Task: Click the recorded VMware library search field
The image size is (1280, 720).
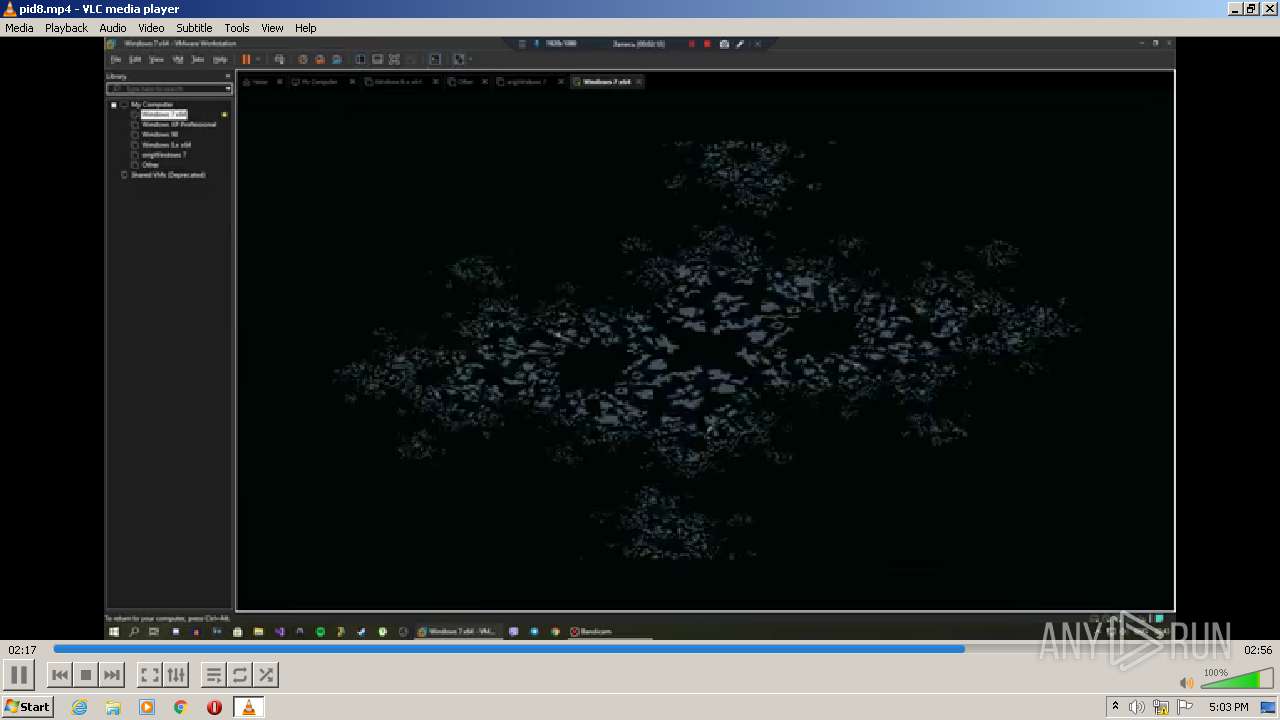Action: tap(169, 89)
